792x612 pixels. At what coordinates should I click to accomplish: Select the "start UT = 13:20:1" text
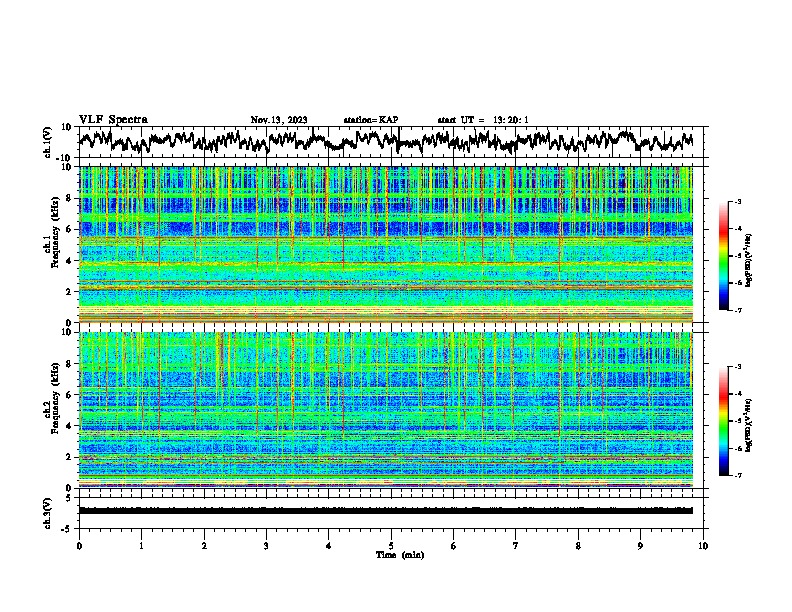(483, 120)
